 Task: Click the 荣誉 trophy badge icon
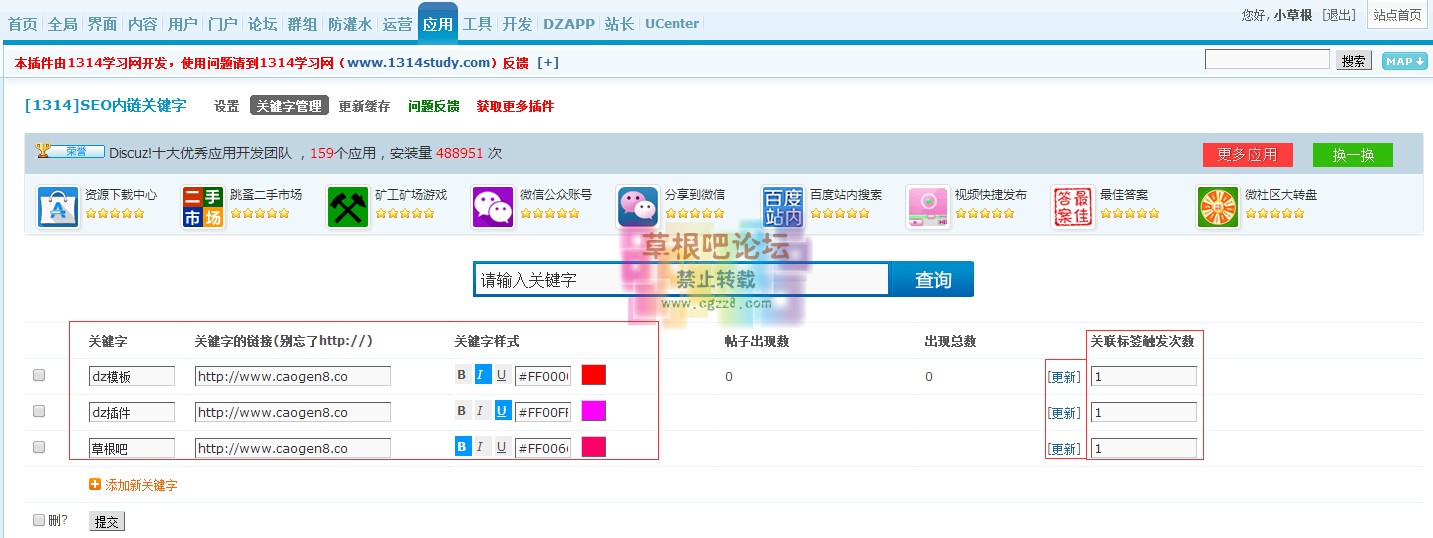[70, 152]
